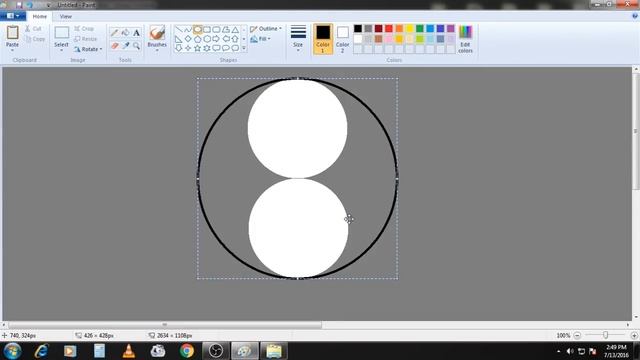This screenshot has height=360, width=640.
Task: Open the Edit colors dialog
Action: pyautogui.click(x=465, y=39)
